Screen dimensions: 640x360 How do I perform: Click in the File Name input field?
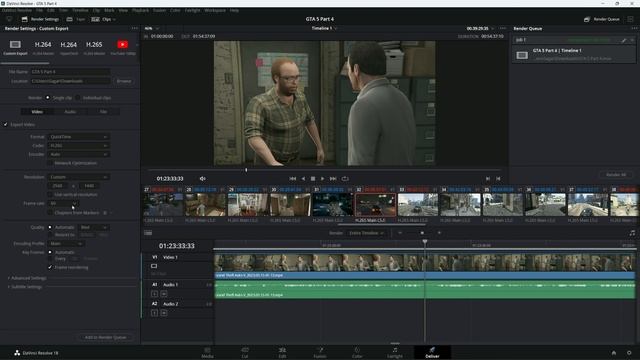pyautogui.click(x=71, y=72)
